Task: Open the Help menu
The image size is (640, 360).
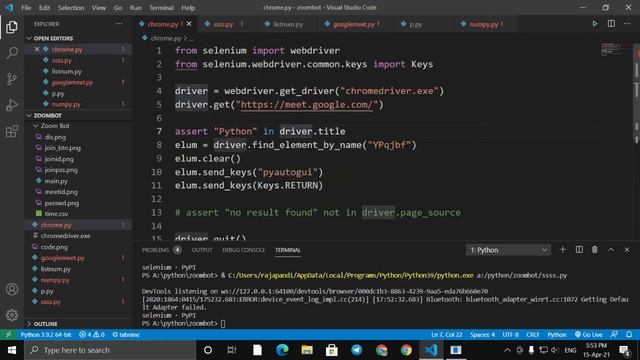Action: pos(188,8)
